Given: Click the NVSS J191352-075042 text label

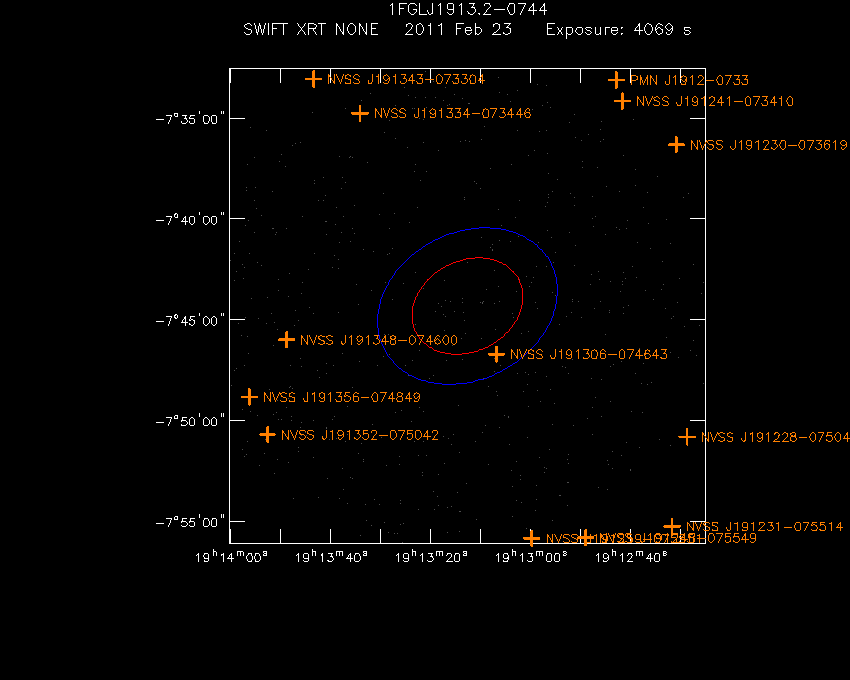Looking at the screenshot, I should click(x=360, y=435).
